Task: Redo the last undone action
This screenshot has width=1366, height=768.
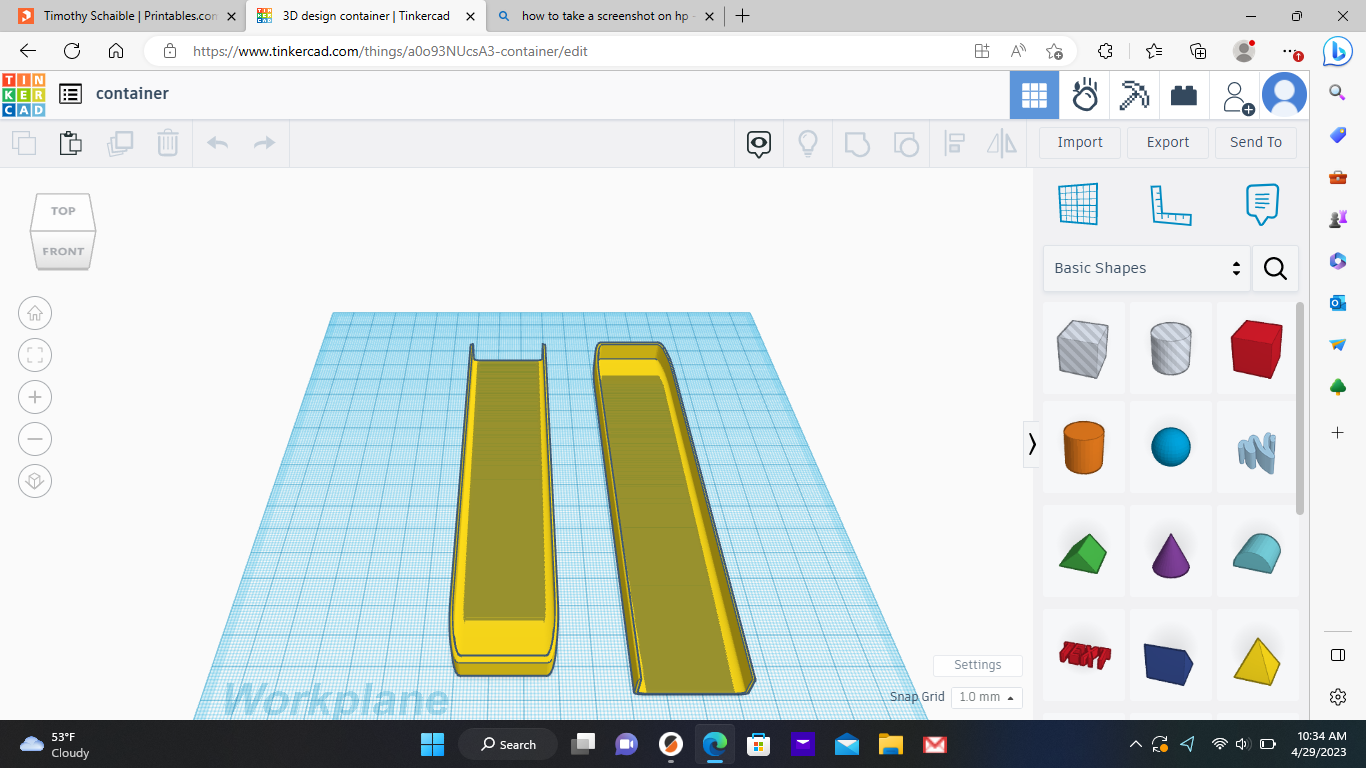Action: point(264,143)
